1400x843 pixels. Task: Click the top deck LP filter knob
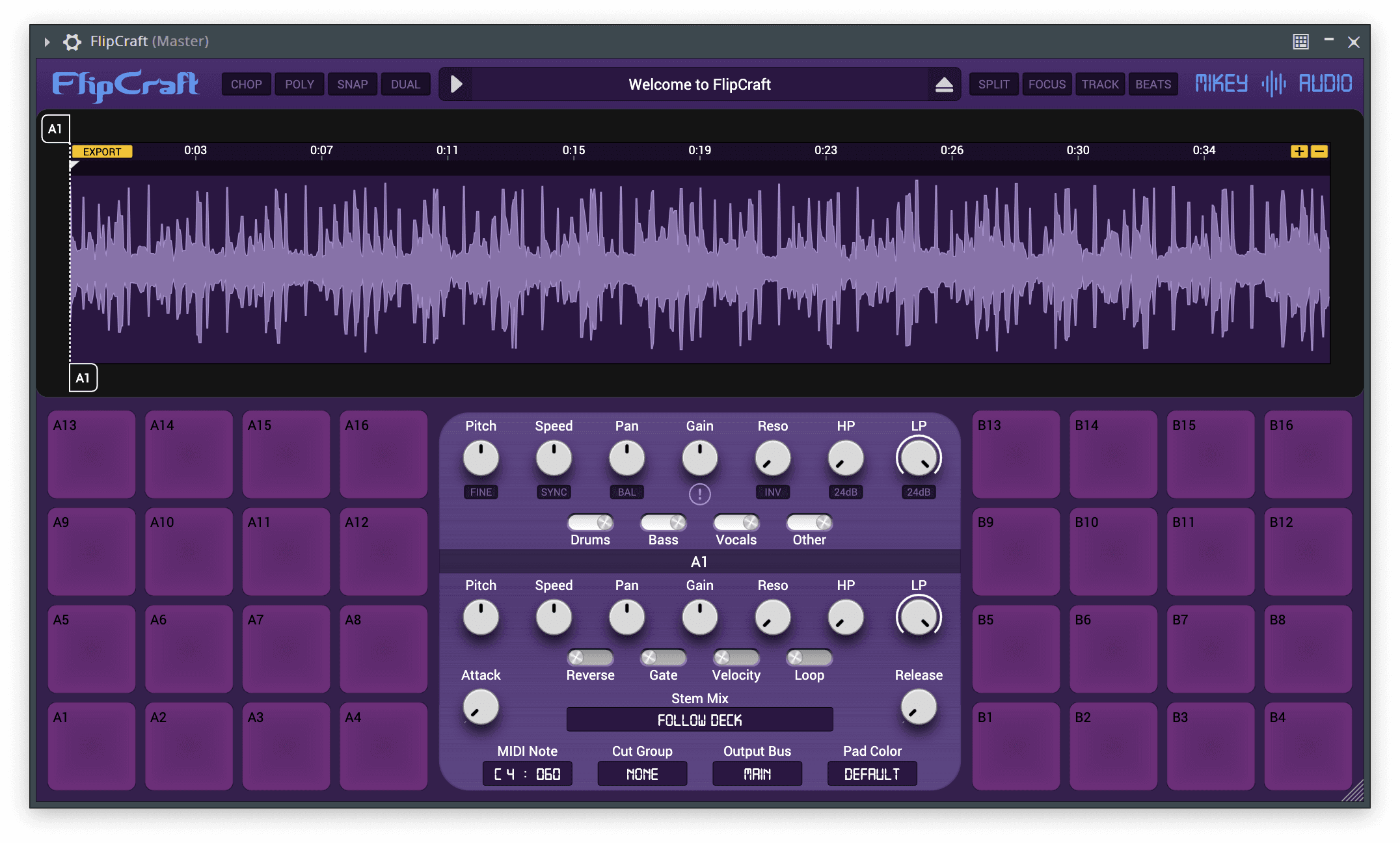919,459
